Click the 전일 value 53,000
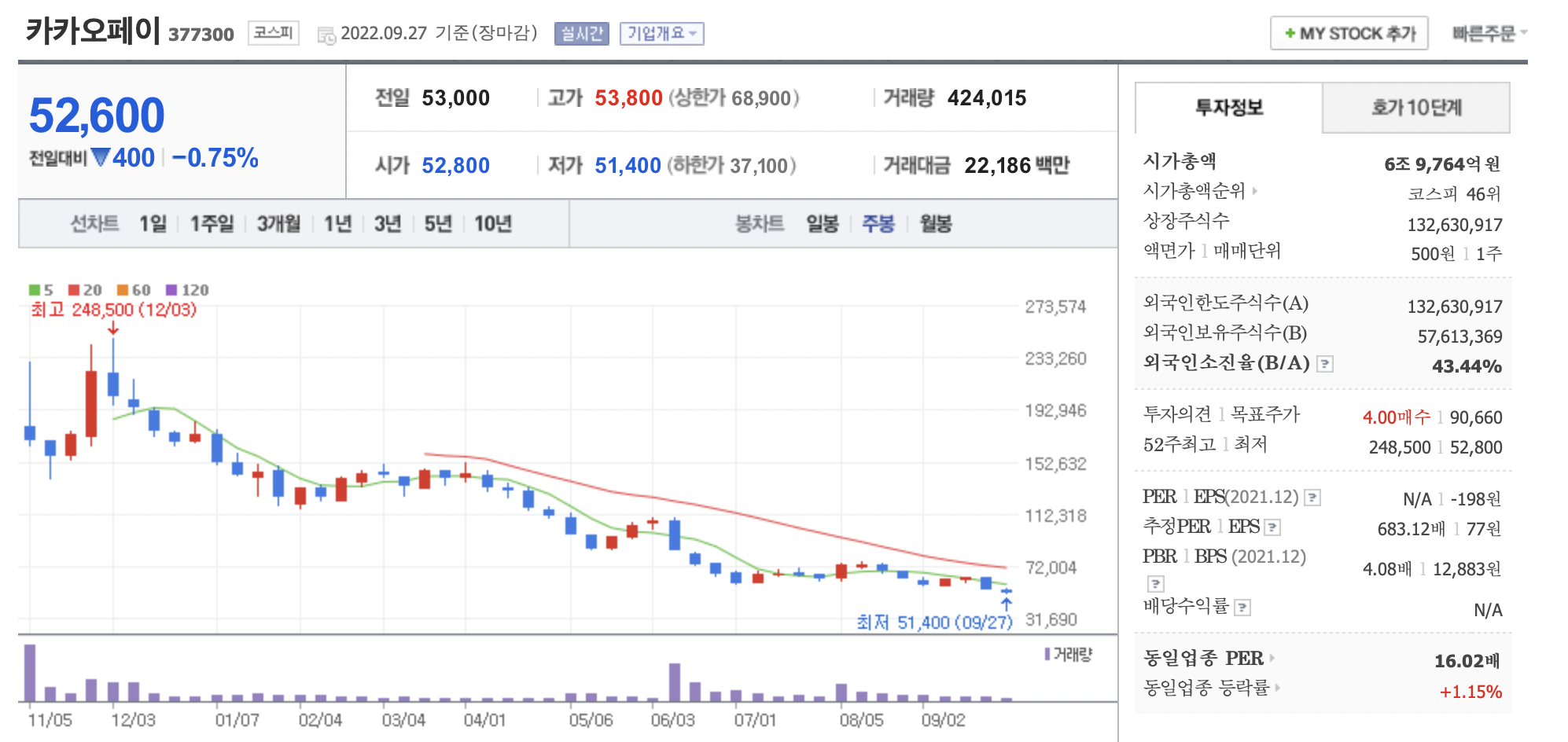The height and width of the screenshot is (742, 1568). point(455,98)
